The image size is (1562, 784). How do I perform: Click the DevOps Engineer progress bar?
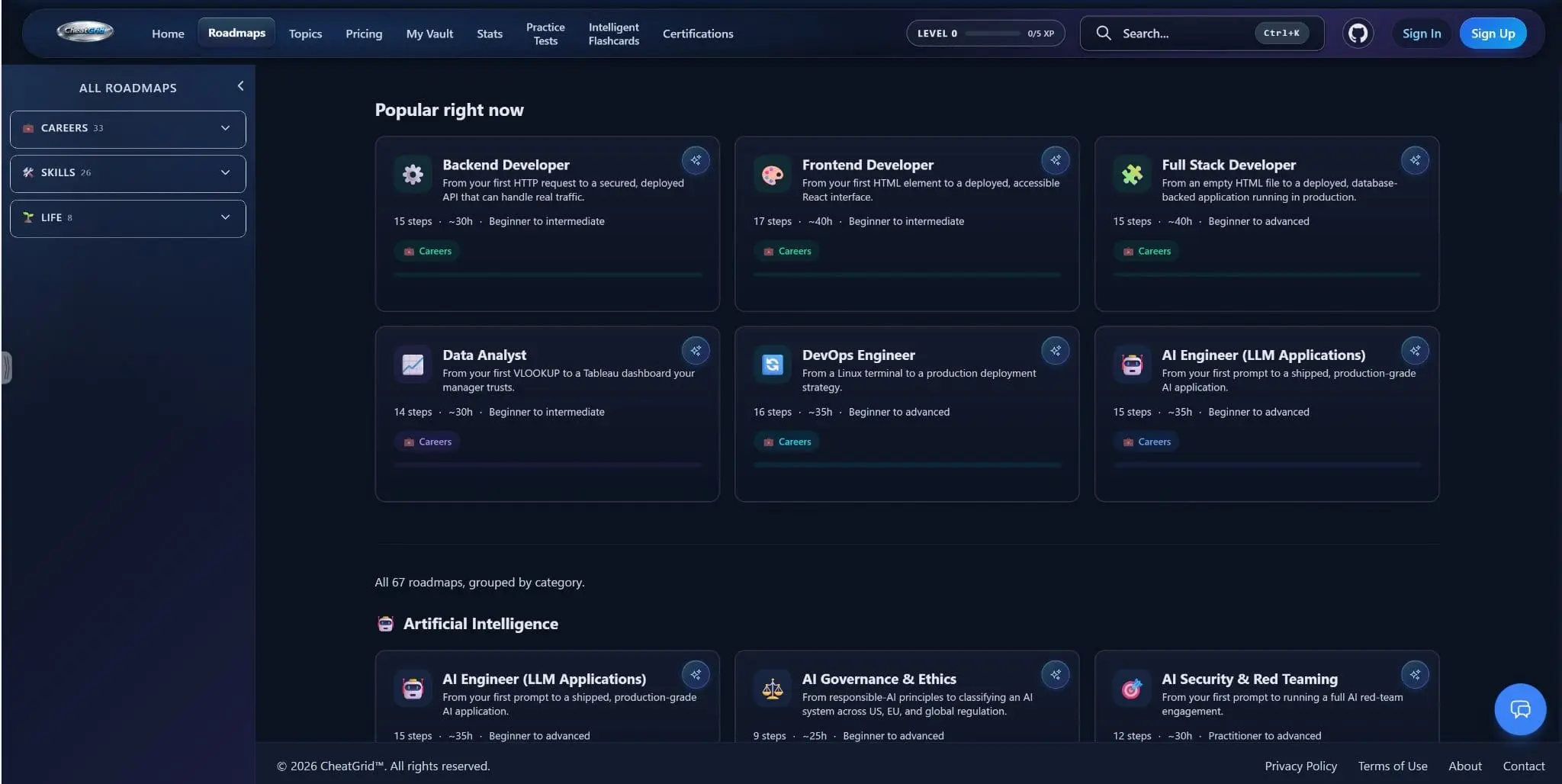[x=907, y=464]
